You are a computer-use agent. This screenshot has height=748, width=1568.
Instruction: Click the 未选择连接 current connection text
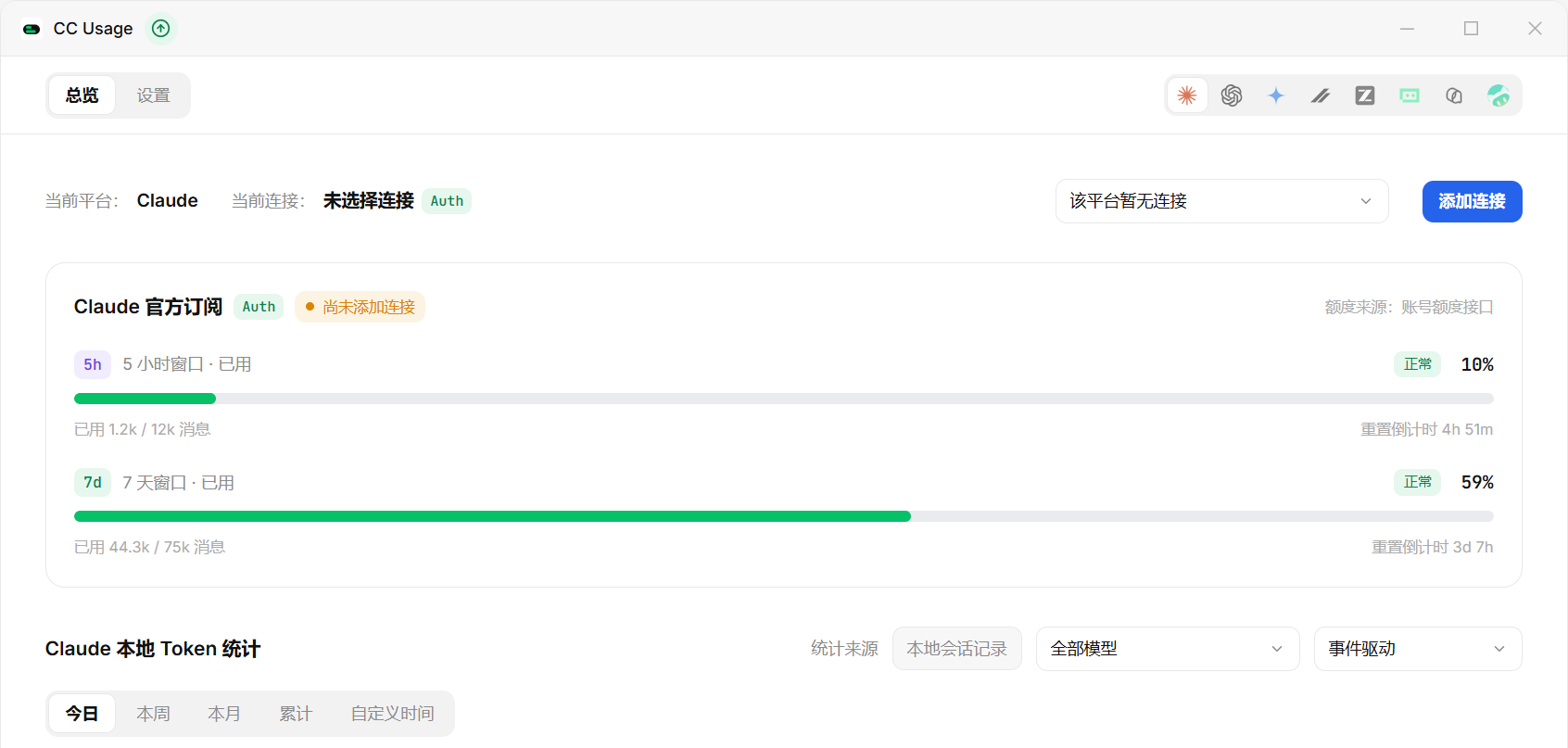[x=369, y=201]
